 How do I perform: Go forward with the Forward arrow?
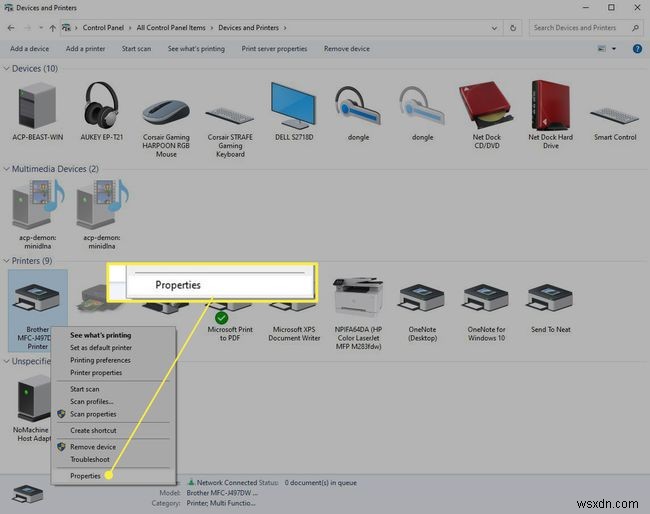pyautogui.click(x=28, y=28)
